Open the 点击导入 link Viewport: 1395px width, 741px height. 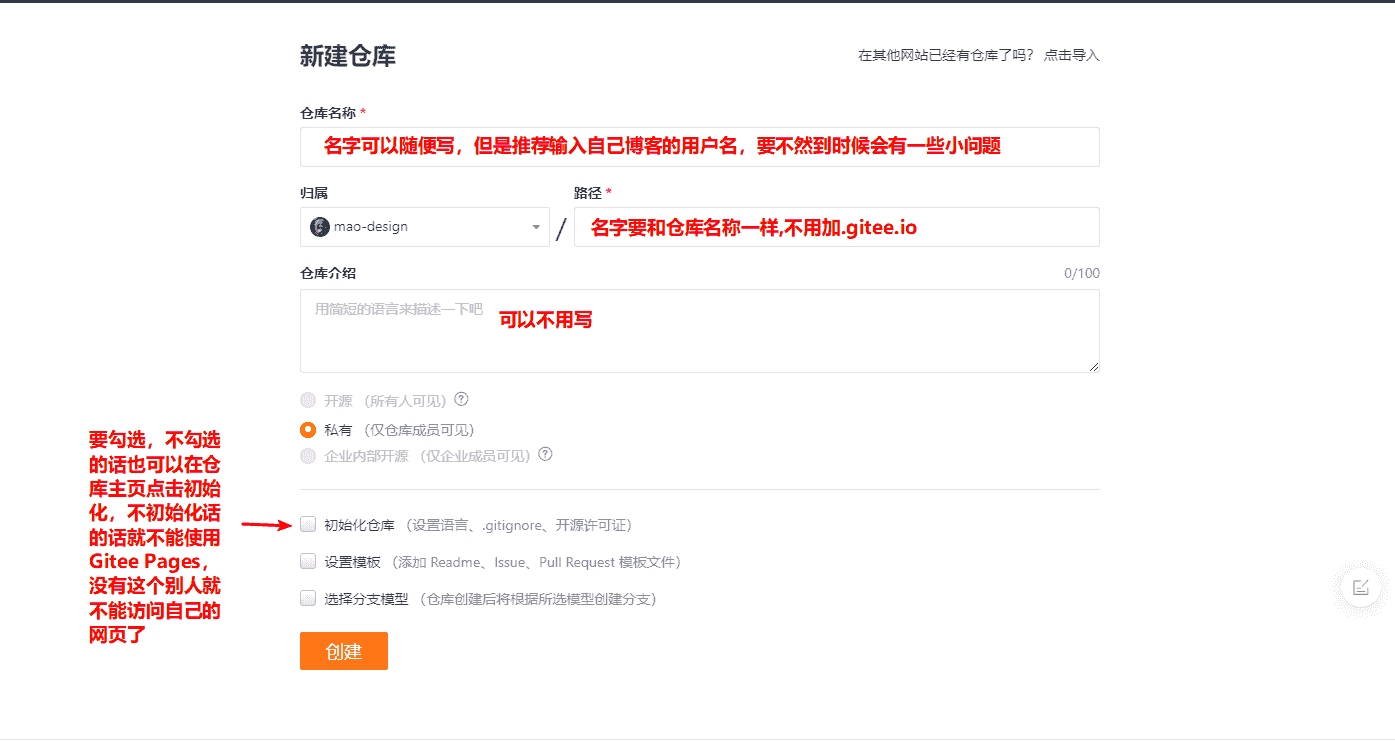pos(1072,56)
